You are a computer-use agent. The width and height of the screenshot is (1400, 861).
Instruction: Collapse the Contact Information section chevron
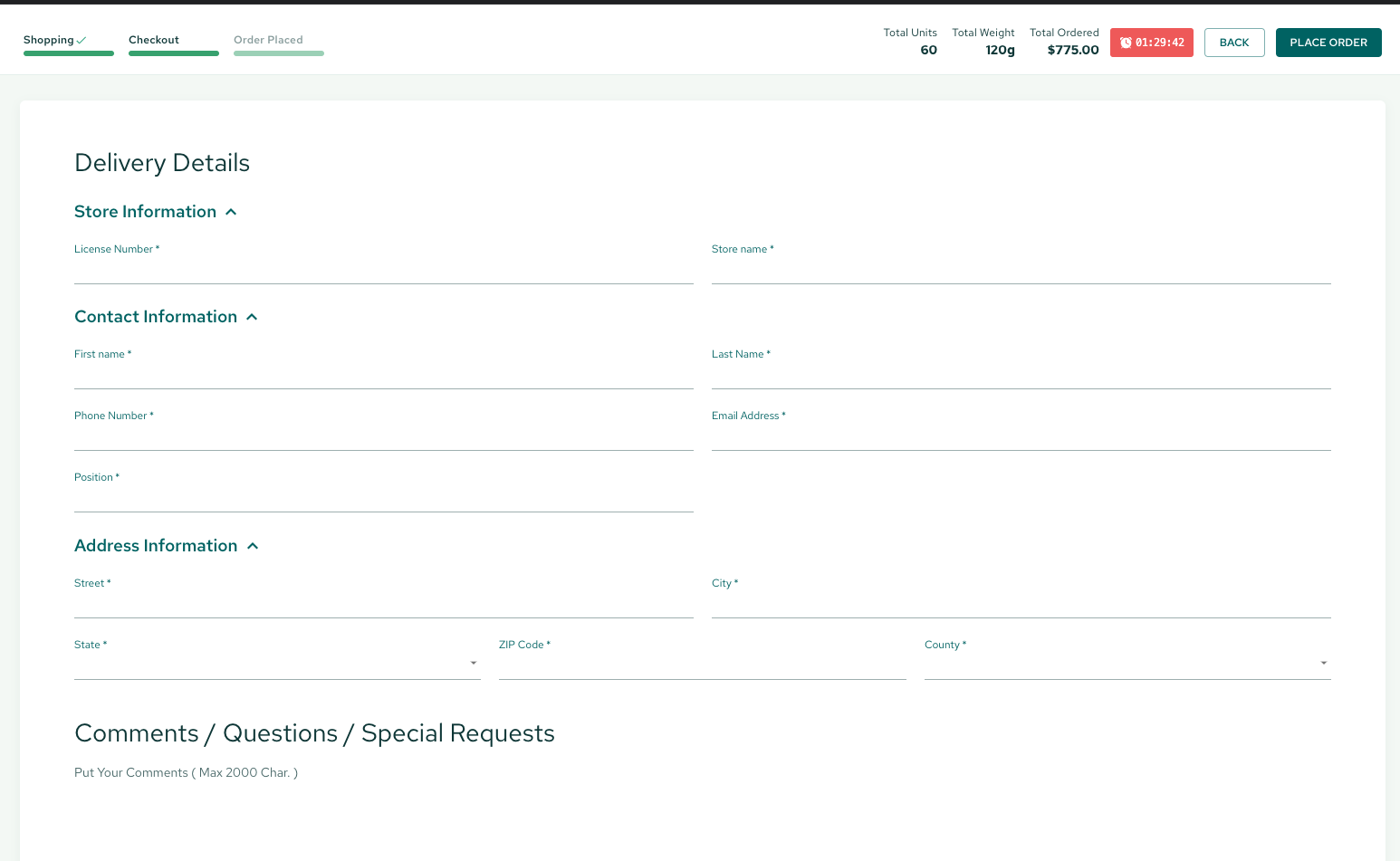pyautogui.click(x=252, y=317)
